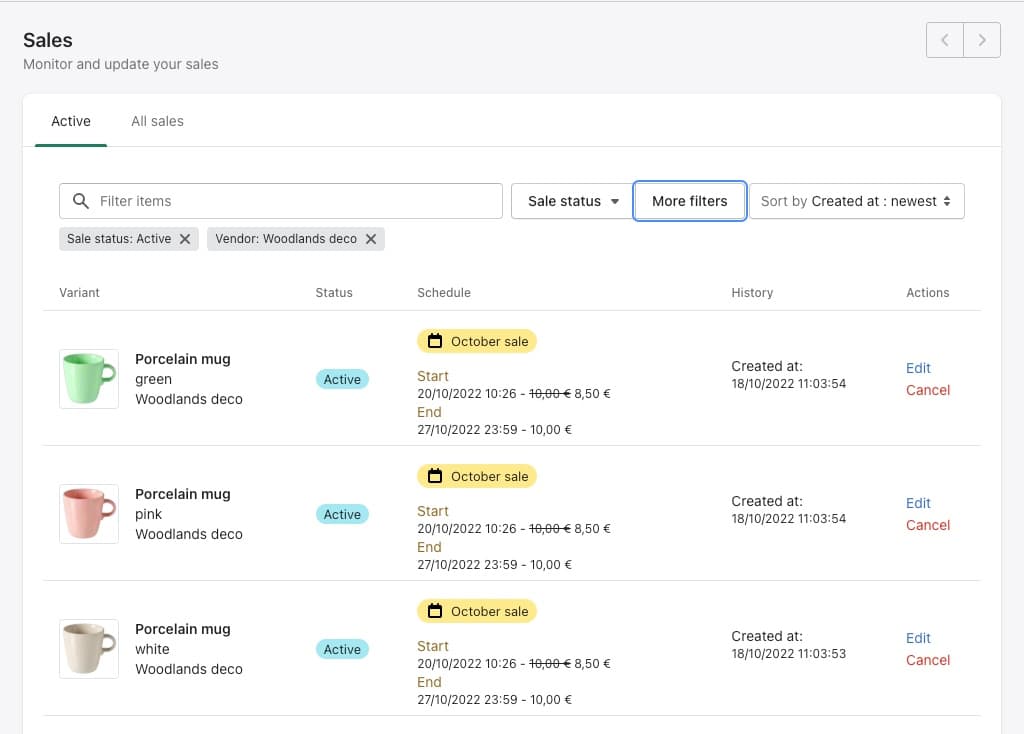Screen dimensions: 1024x734
Task: Open the Sort by Created at dropdown
Action: click(856, 201)
